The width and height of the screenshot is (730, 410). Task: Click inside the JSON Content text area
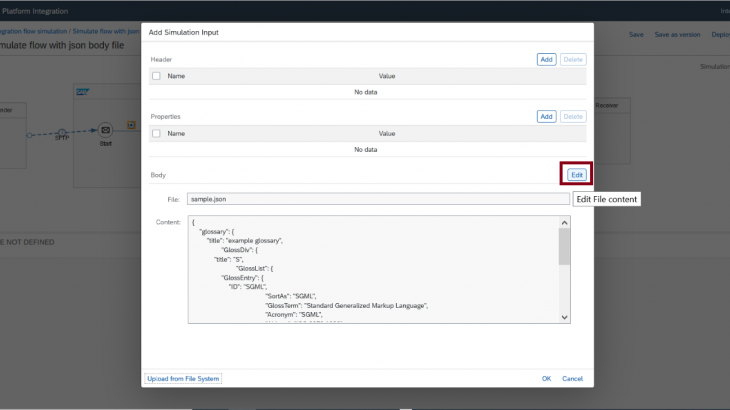point(373,269)
